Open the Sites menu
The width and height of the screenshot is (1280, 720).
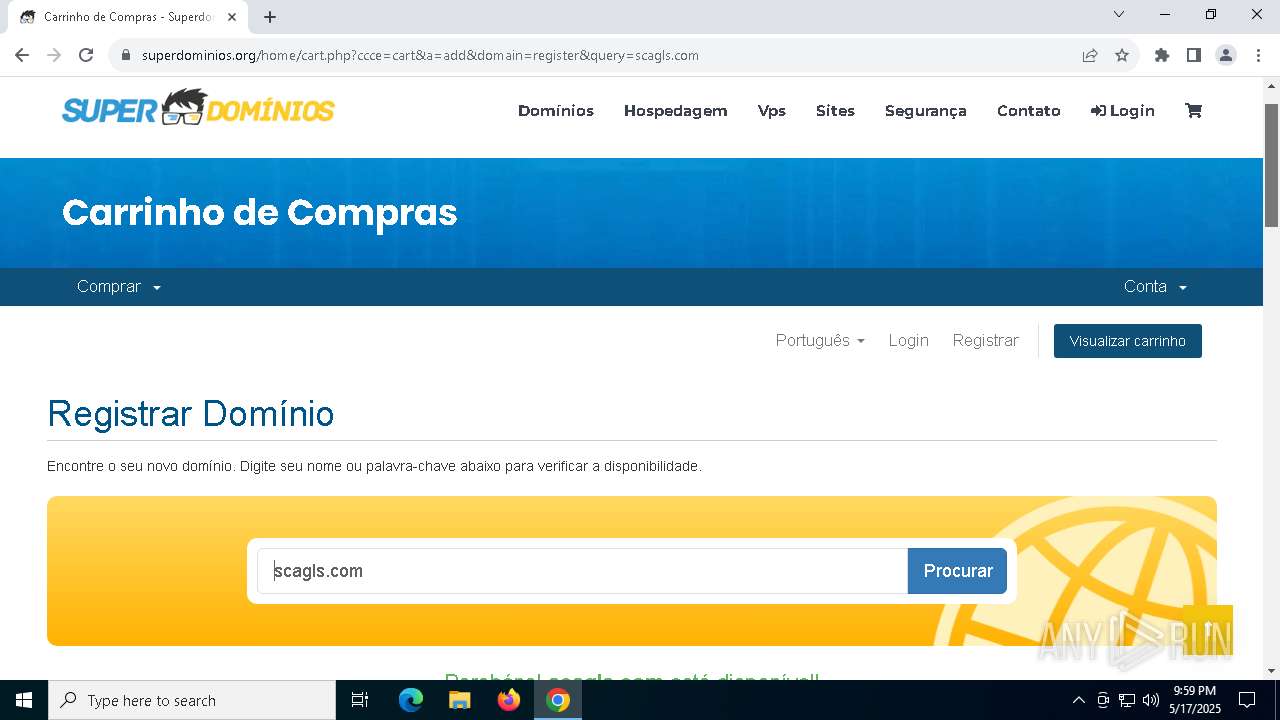835,111
